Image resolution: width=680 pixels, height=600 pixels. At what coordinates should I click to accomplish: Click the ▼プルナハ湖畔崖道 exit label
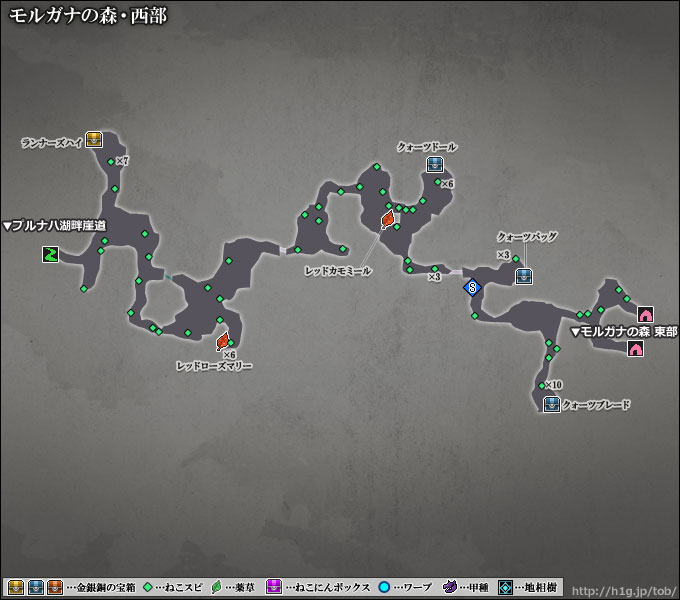point(55,226)
